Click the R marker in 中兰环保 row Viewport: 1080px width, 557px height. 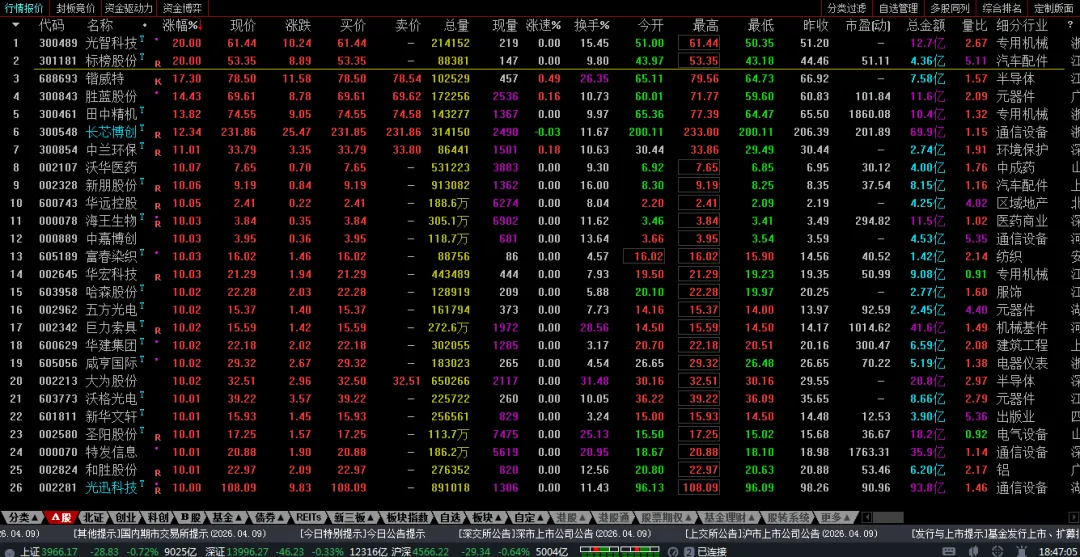tap(158, 153)
